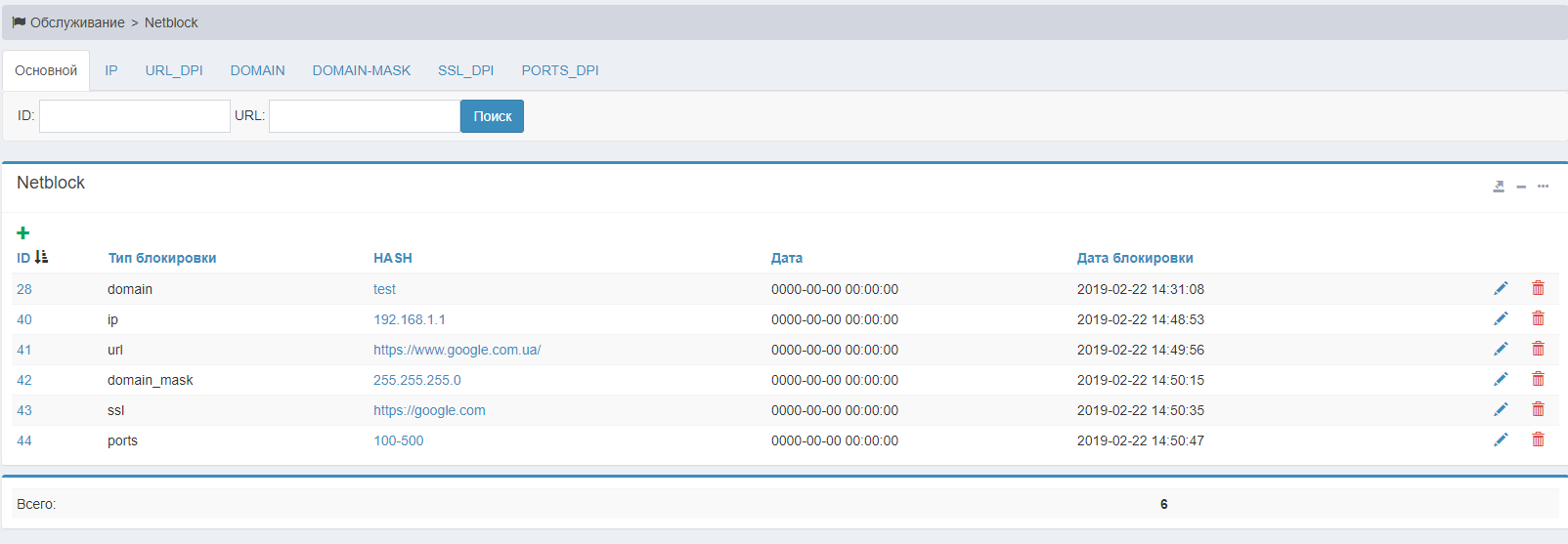Open the DOMAIN-MASK tab

pos(361,70)
